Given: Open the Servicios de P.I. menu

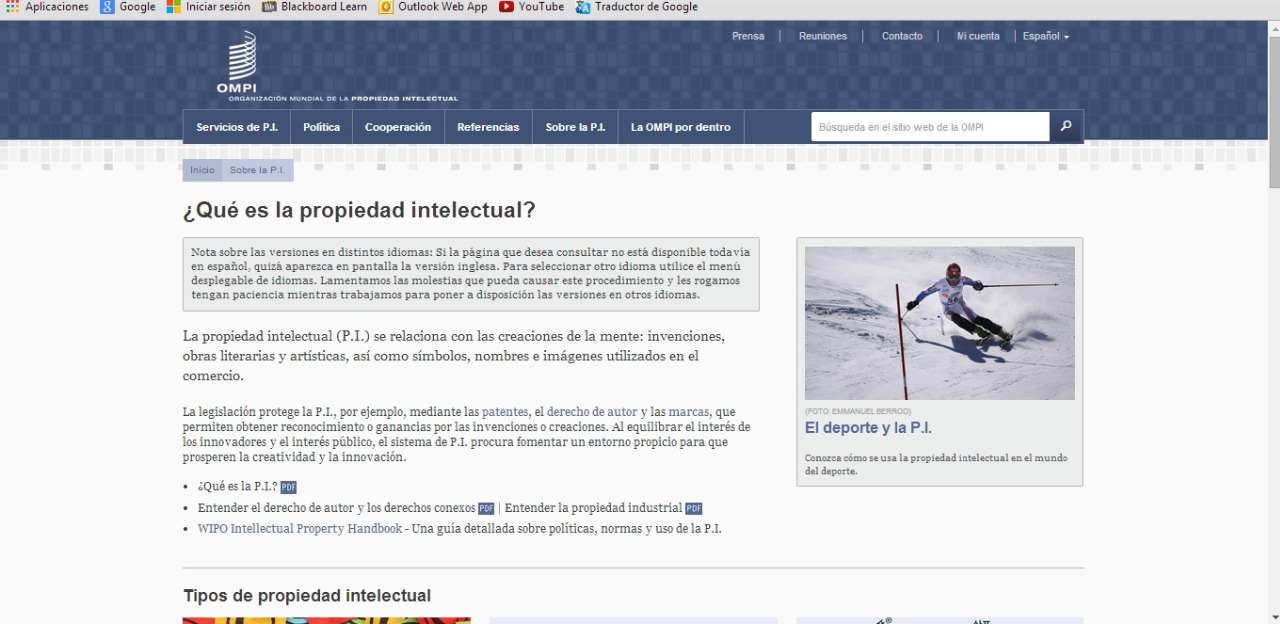Looking at the screenshot, I should point(237,127).
